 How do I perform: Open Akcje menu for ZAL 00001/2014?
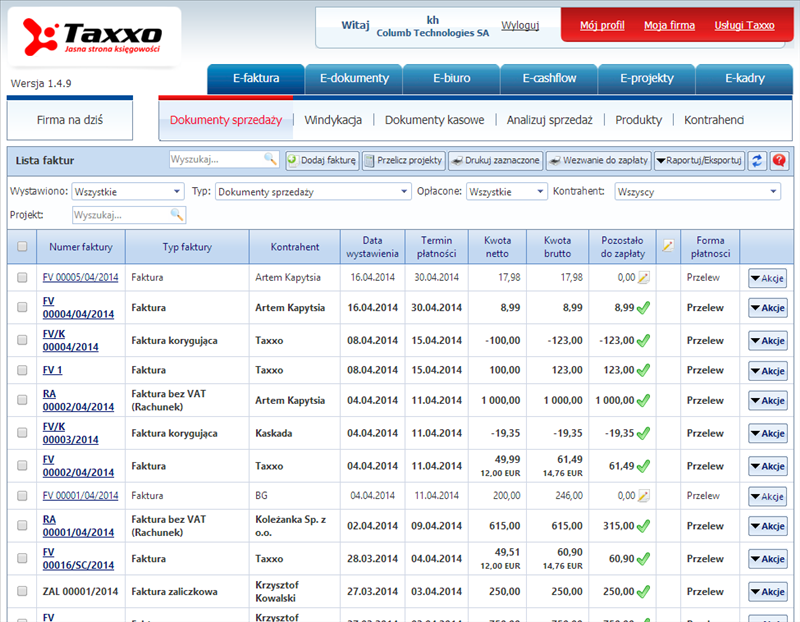pos(767,592)
